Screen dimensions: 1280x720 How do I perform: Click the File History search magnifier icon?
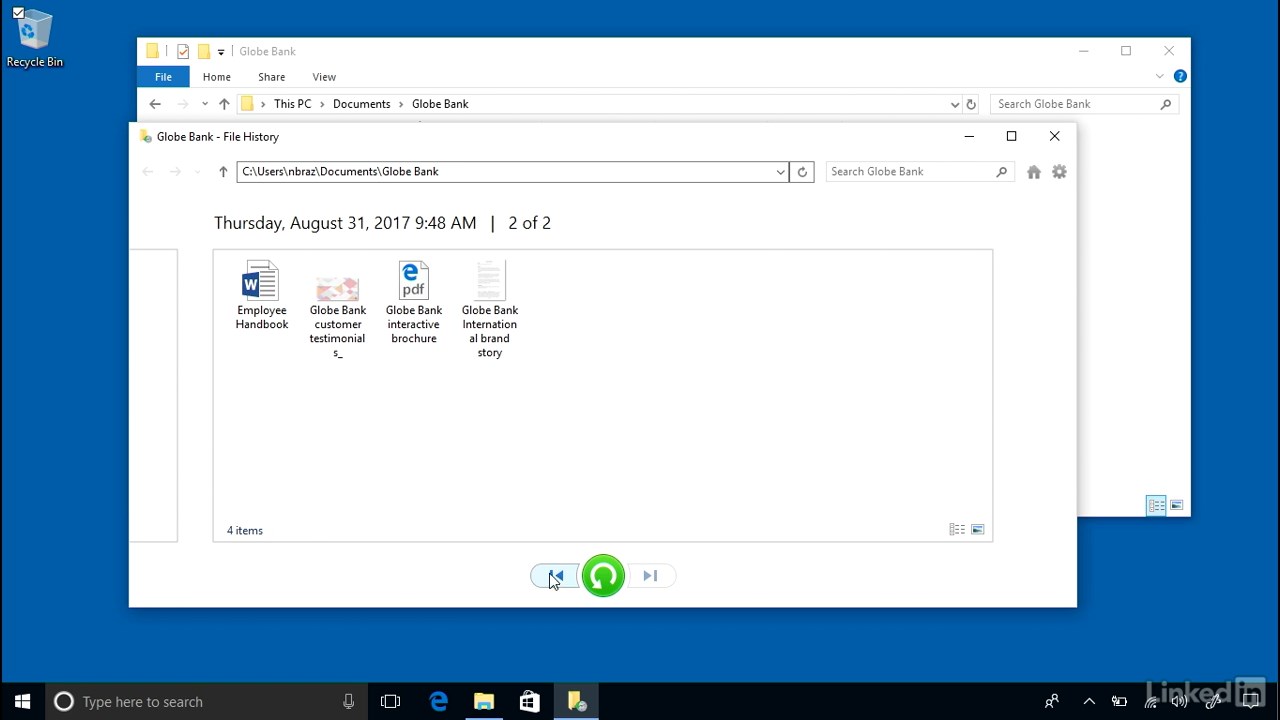pyautogui.click(x=1001, y=172)
